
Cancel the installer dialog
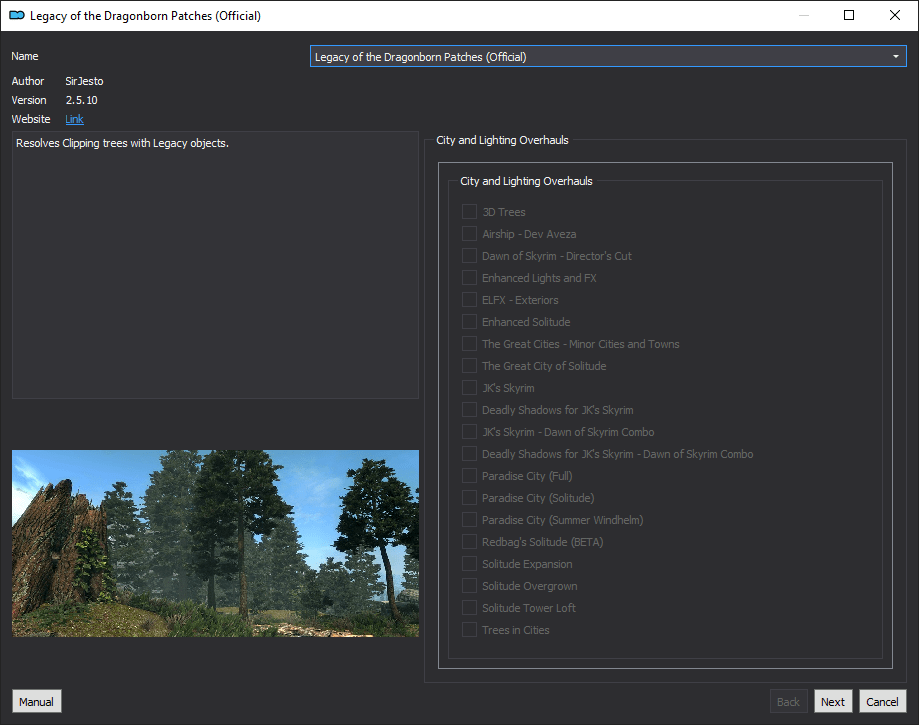[x=882, y=701]
